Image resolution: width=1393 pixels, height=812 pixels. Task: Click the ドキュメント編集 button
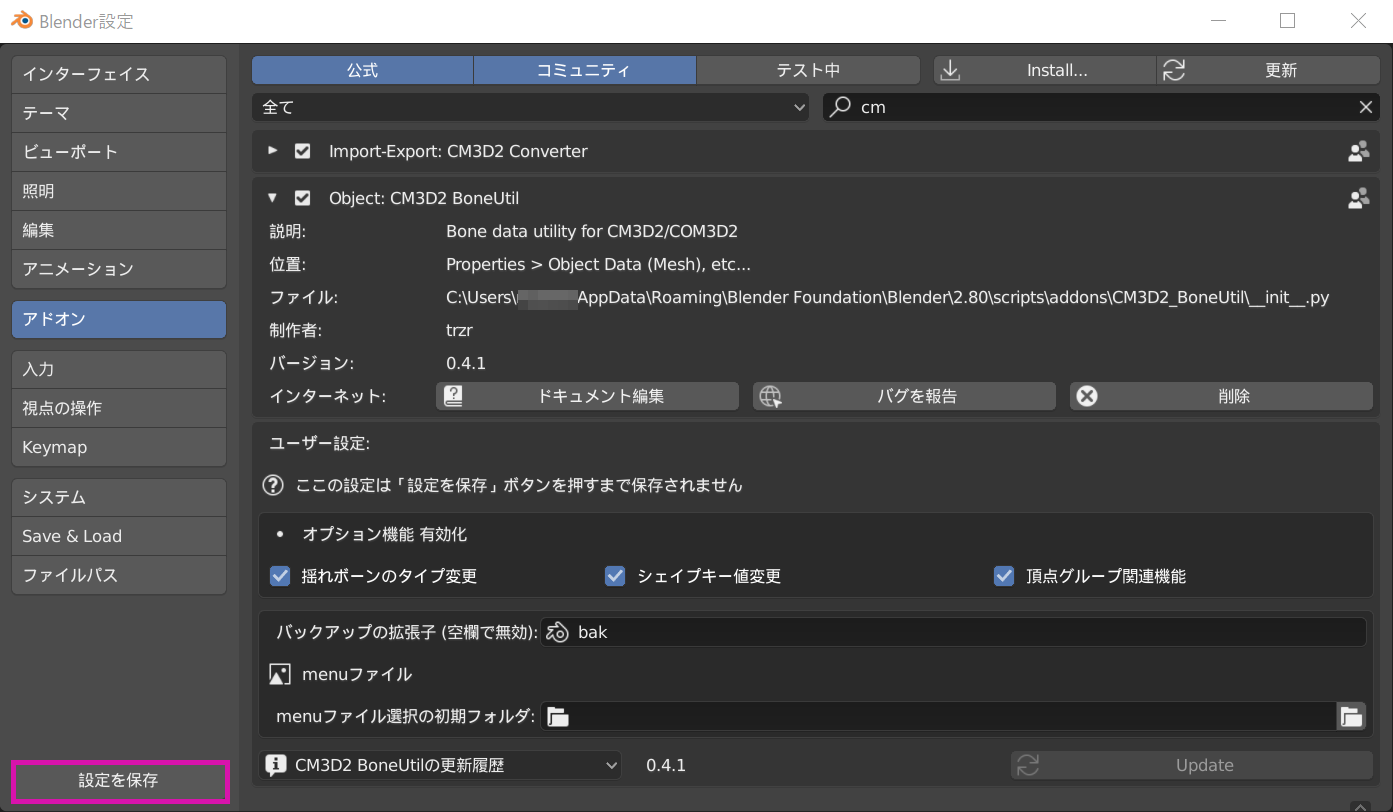pos(587,396)
